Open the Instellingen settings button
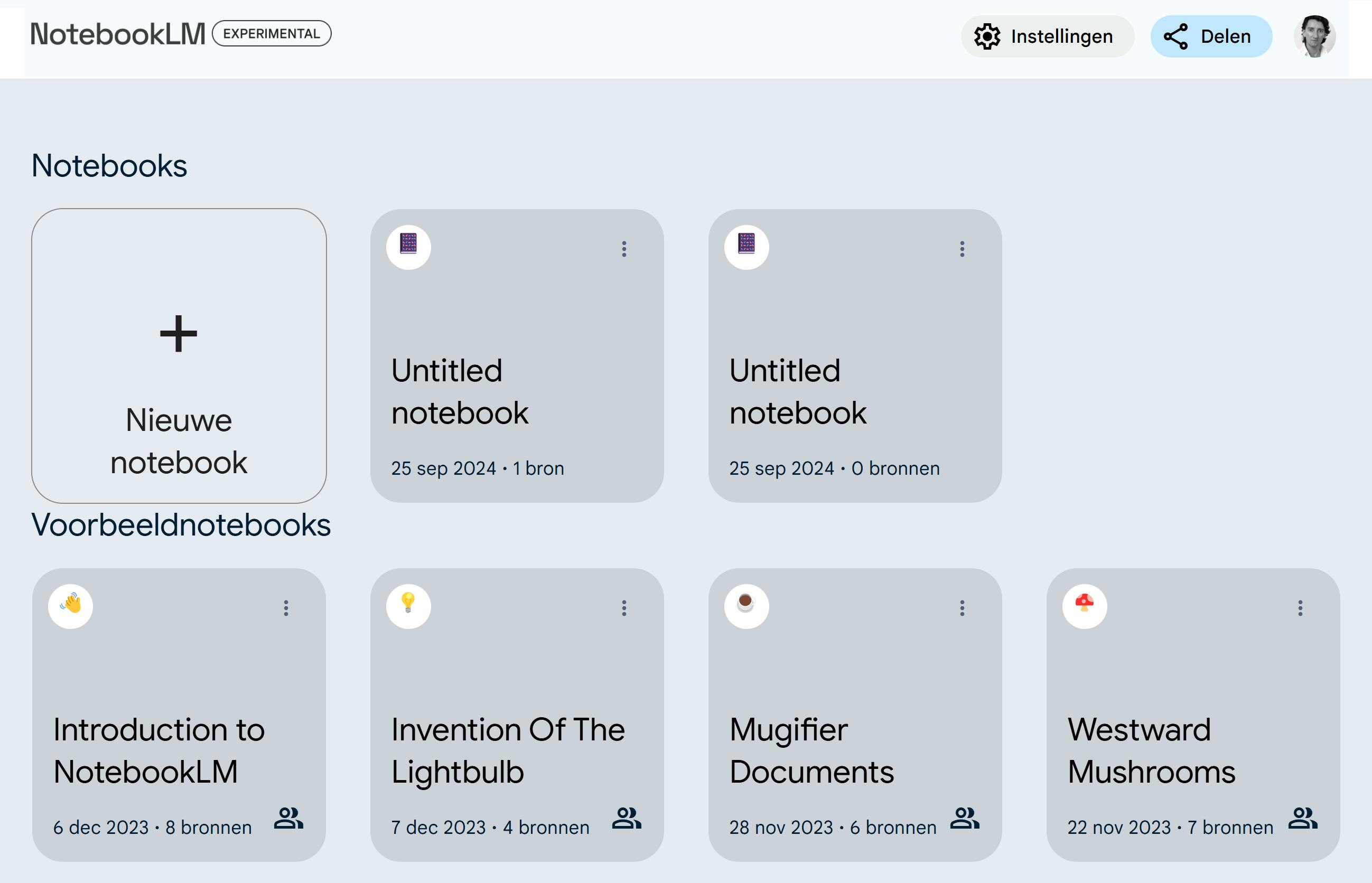 click(1047, 36)
